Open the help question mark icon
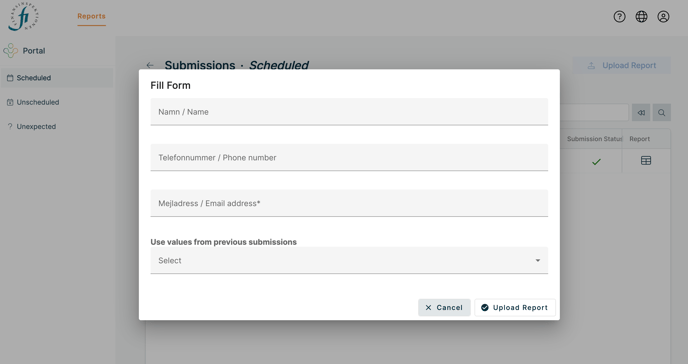Image resolution: width=688 pixels, height=364 pixels. tap(619, 17)
